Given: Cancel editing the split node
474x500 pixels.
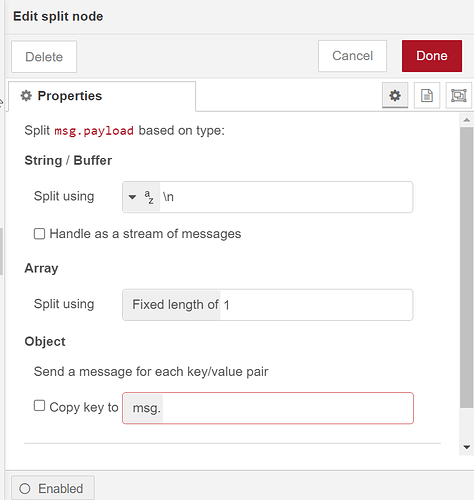Looking at the screenshot, I should tap(352, 56).
